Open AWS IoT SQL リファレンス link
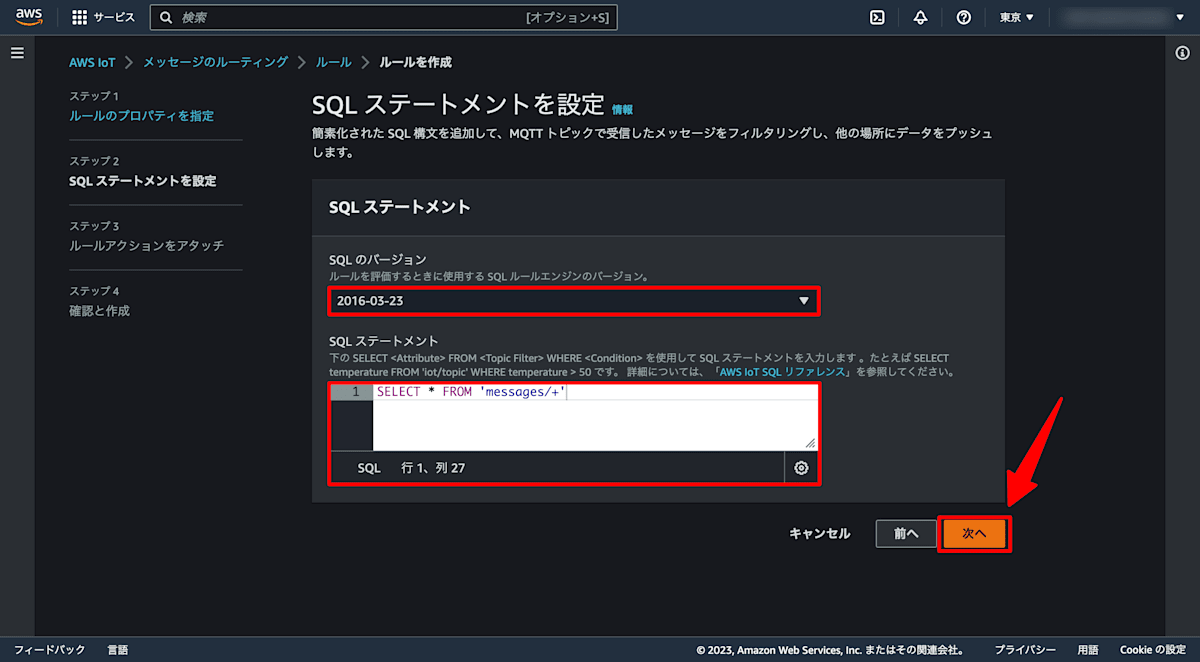Image resolution: width=1200 pixels, height=662 pixels. [785, 372]
